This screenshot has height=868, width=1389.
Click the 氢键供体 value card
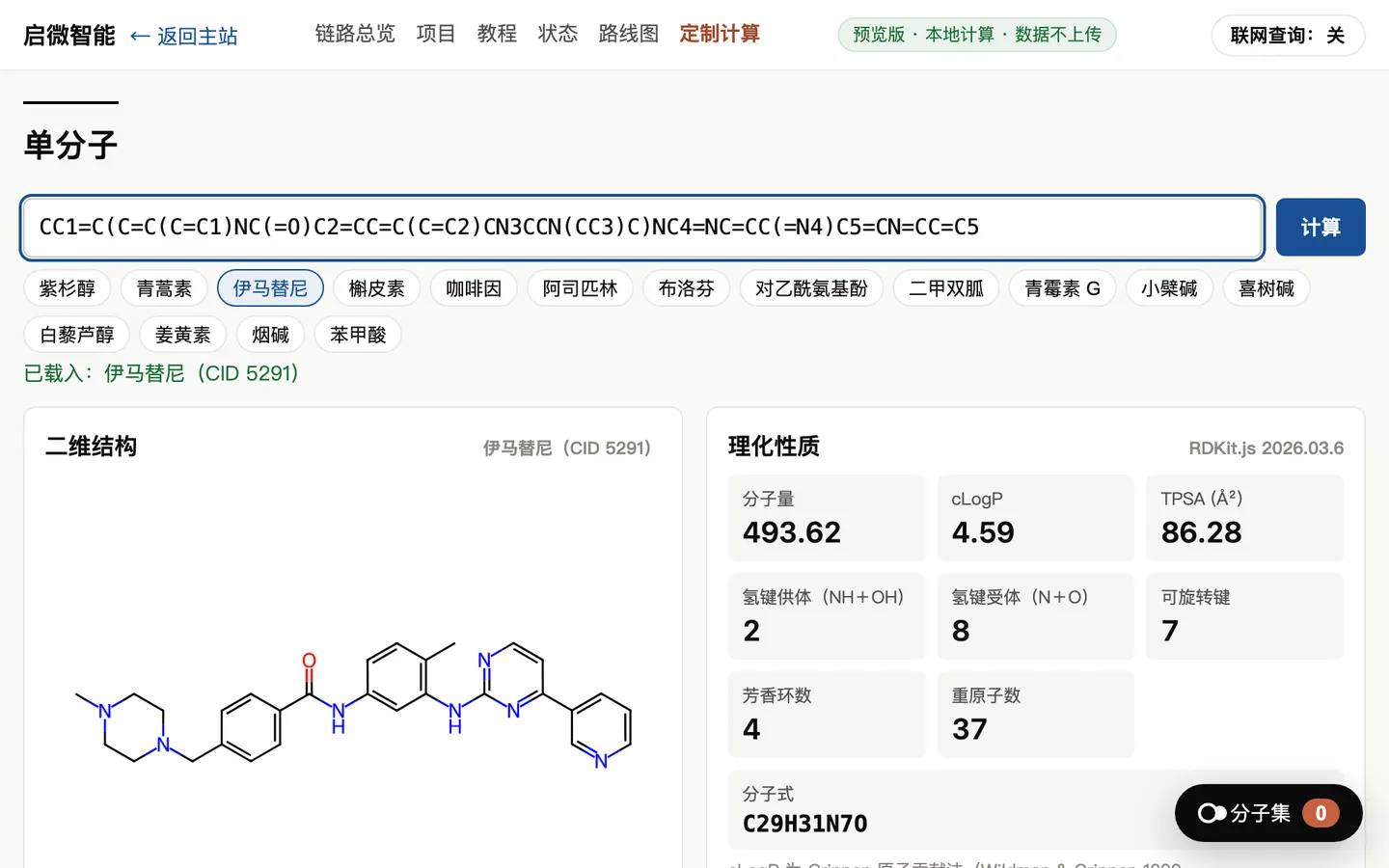point(827,616)
